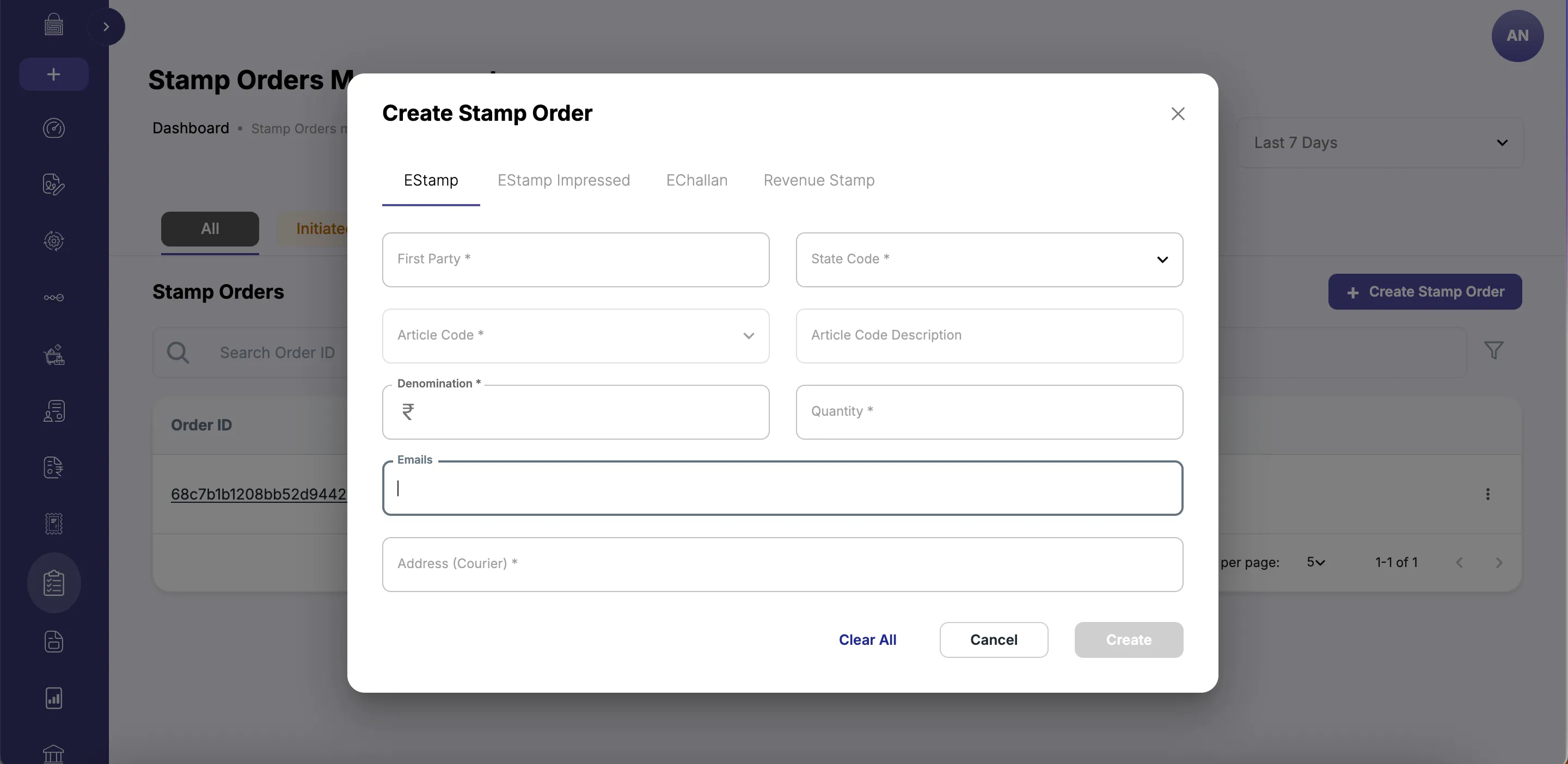This screenshot has height=764, width=1568.
Task: Switch to the Revenue Stamp tab
Action: [x=819, y=181]
